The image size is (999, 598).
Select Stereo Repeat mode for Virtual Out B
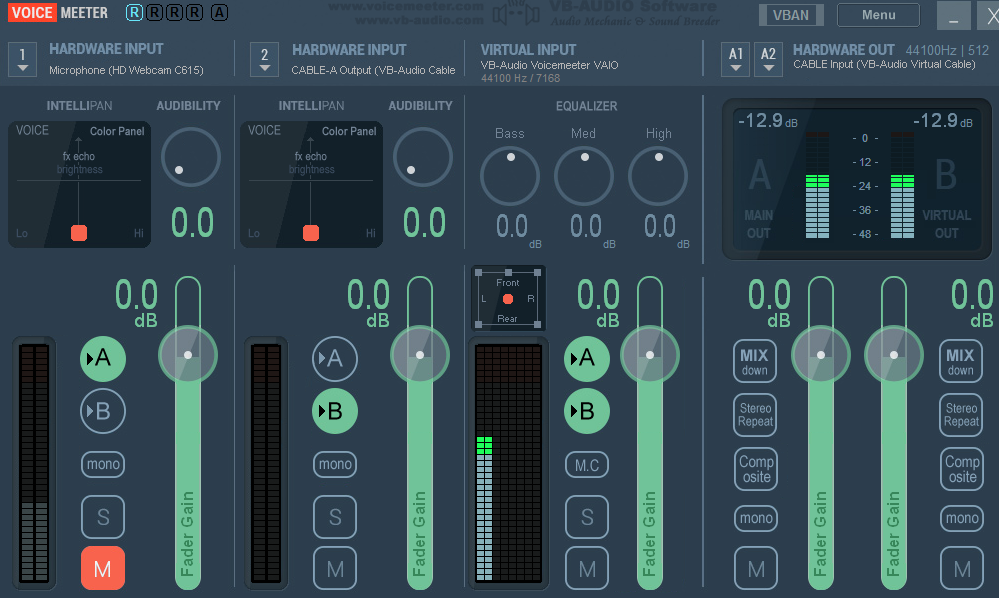coord(961,415)
